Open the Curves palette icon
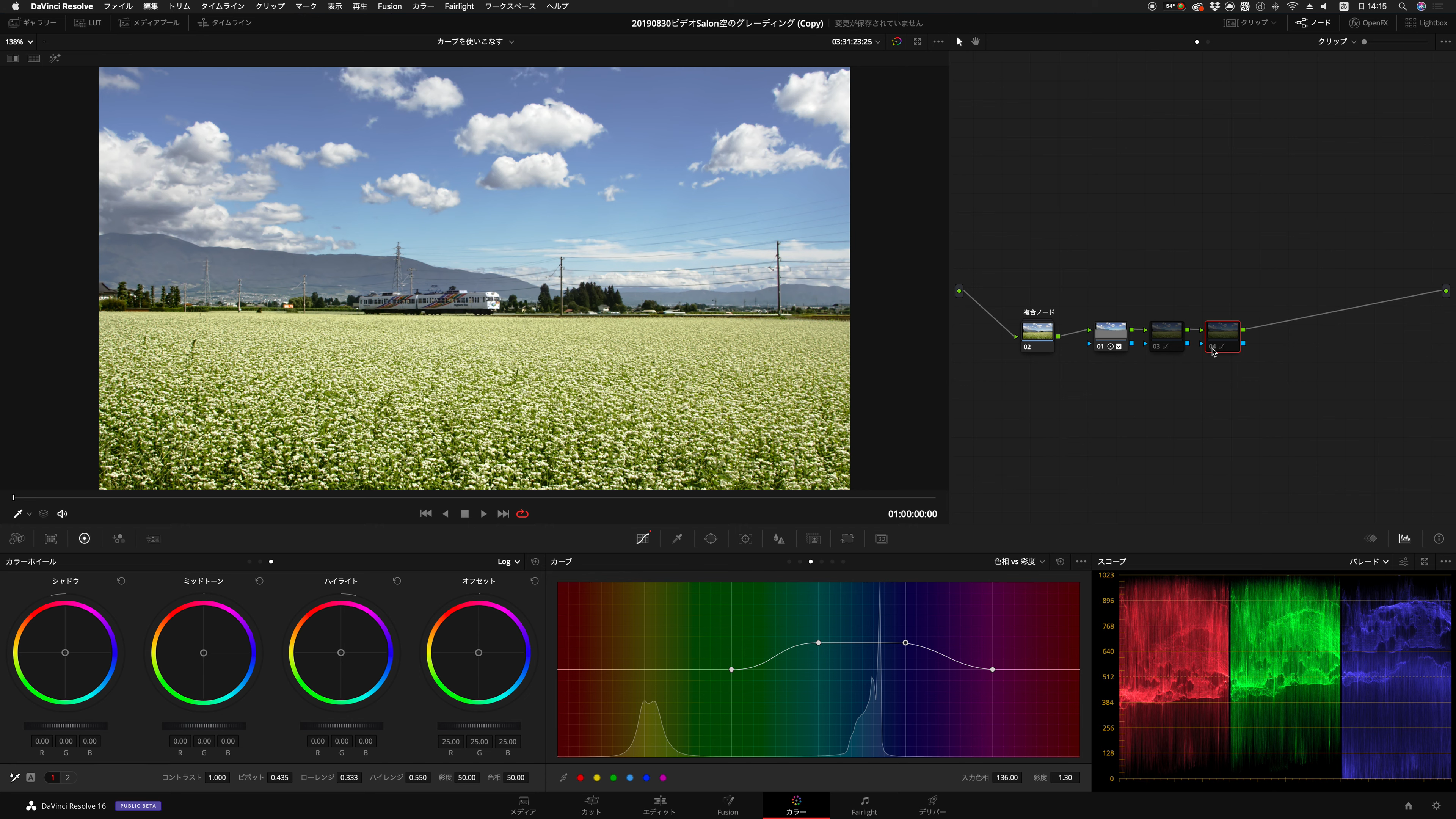This screenshot has height=819, width=1456. [x=643, y=539]
